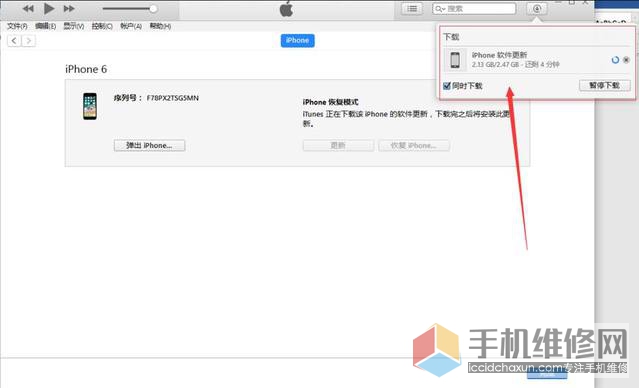Screen dimensions: 639x388
Task: Open the 帐户(A) menu
Action: [131, 26]
